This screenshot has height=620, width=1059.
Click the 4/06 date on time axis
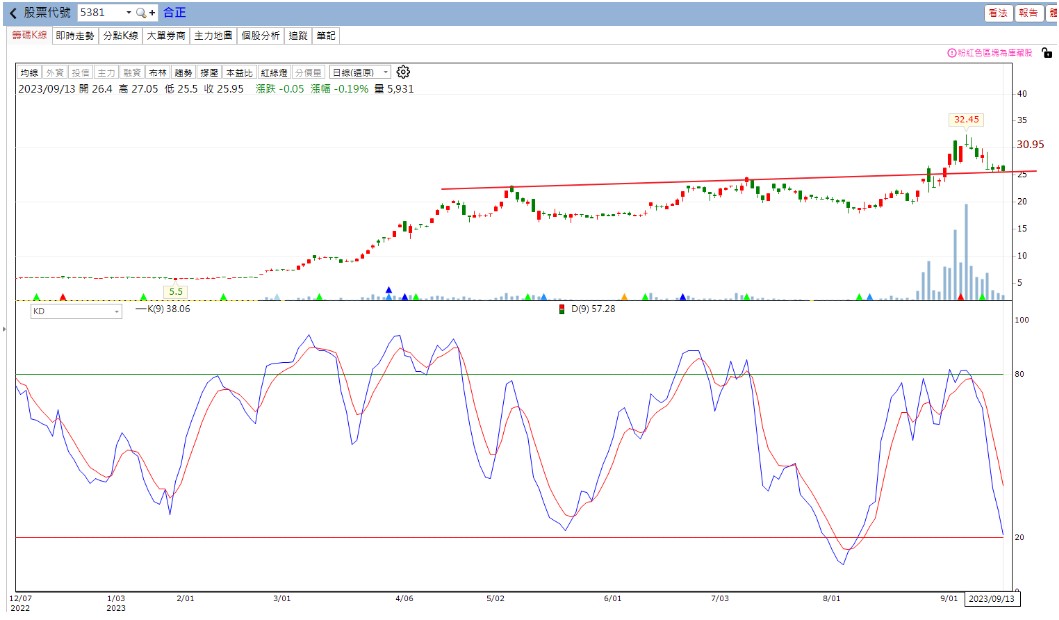point(404,598)
